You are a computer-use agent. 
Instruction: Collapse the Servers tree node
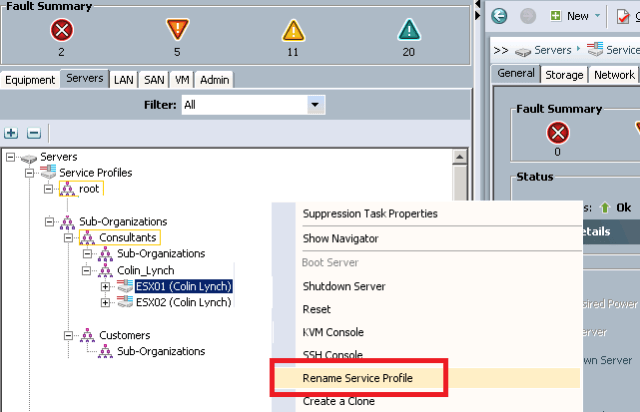point(11,157)
